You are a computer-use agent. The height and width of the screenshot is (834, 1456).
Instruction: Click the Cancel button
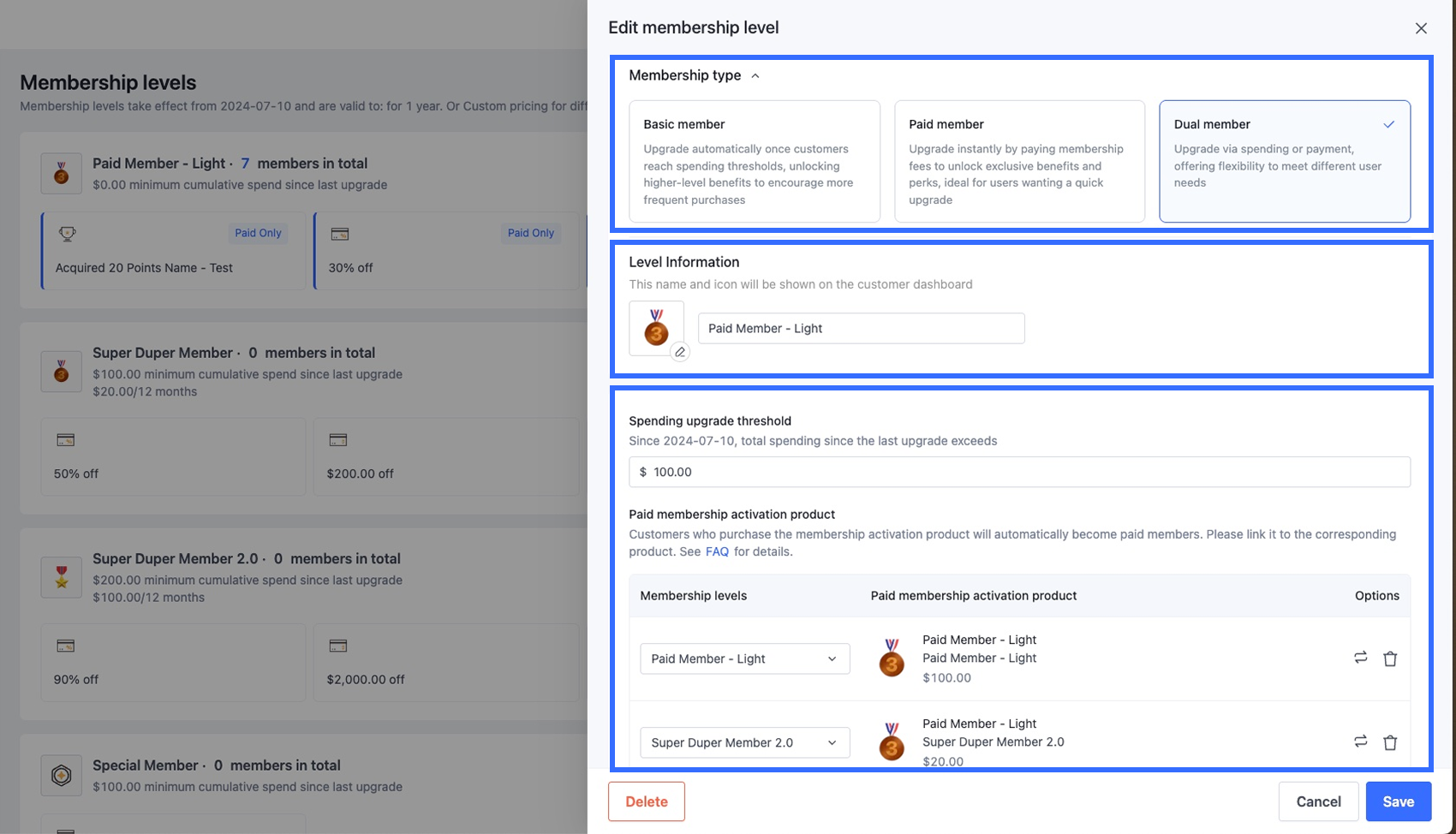click(1318, 801)
